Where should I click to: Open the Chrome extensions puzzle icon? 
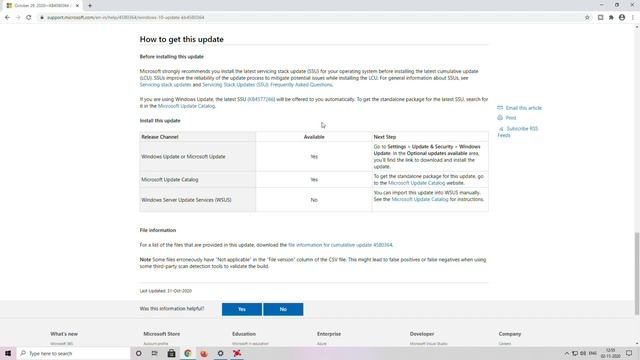click(611, 18)
